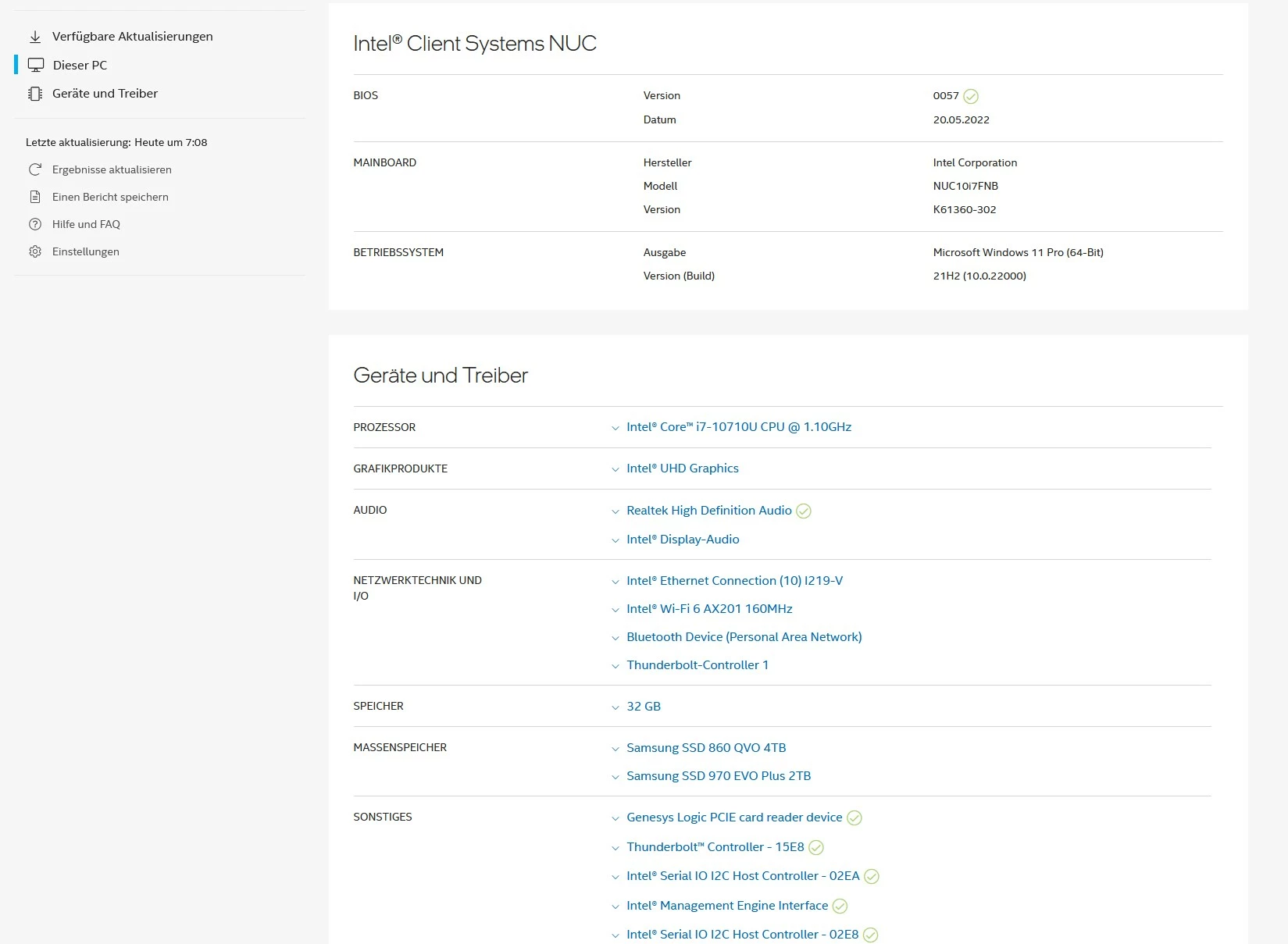Click the Intel Management Engine Interface link
Image resolution: width=1288 pixels, height=944 pixels.
point(727,906)
